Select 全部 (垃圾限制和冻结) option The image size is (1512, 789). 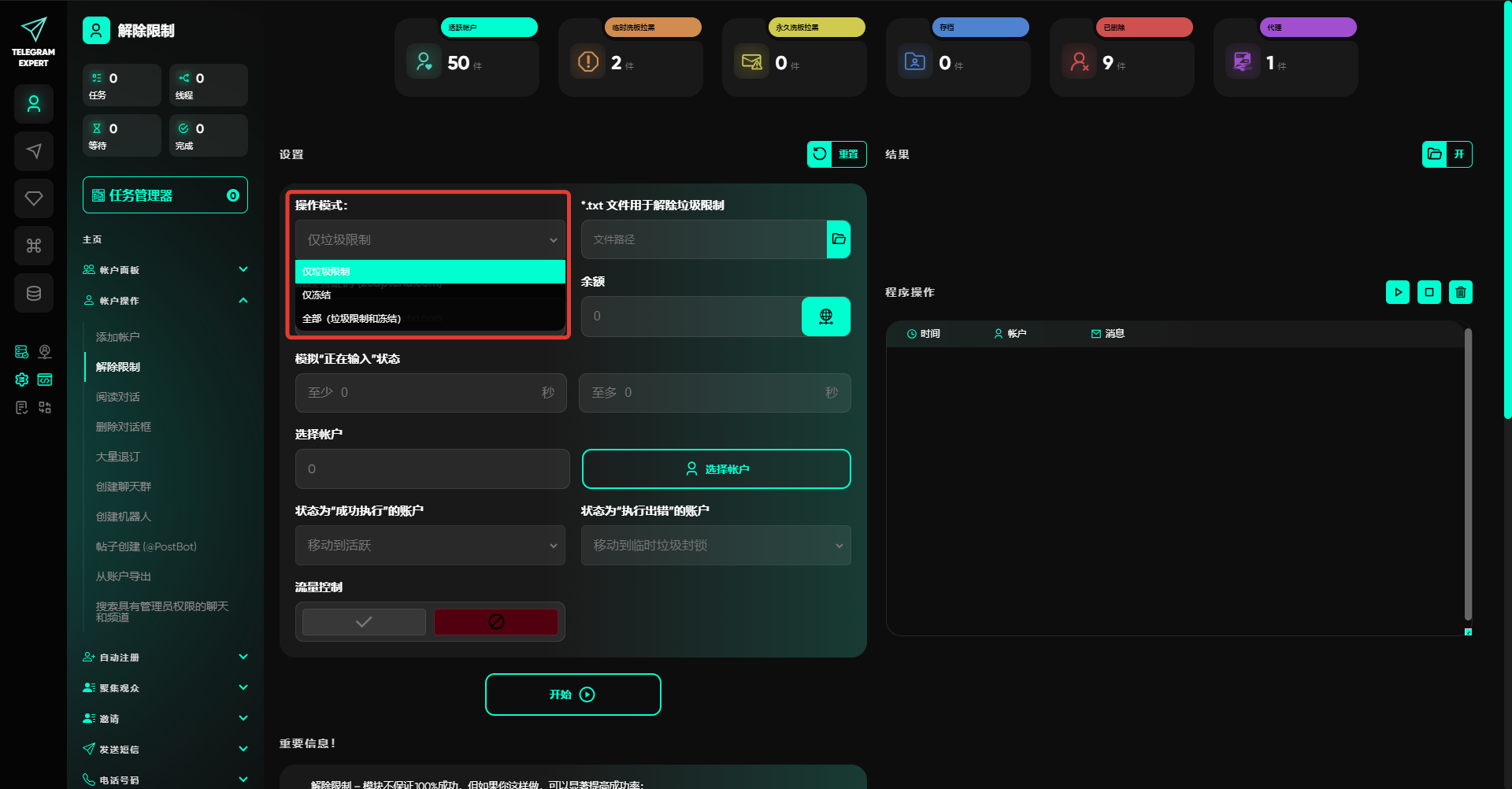click(x=430, y=319)
